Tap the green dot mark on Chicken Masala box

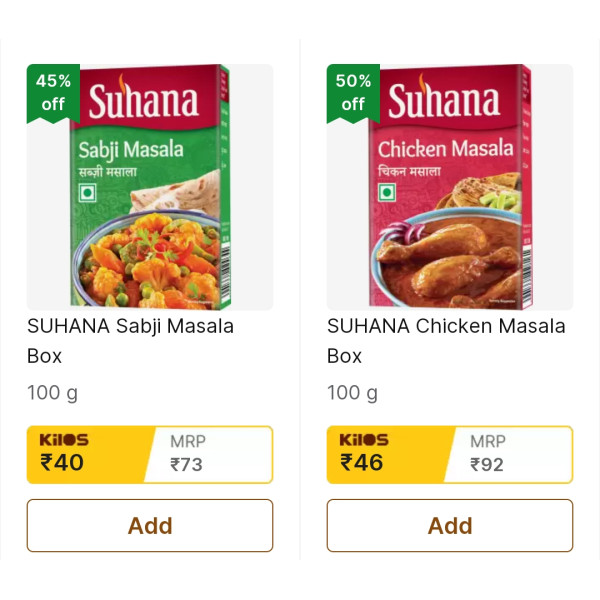point(387,192)
